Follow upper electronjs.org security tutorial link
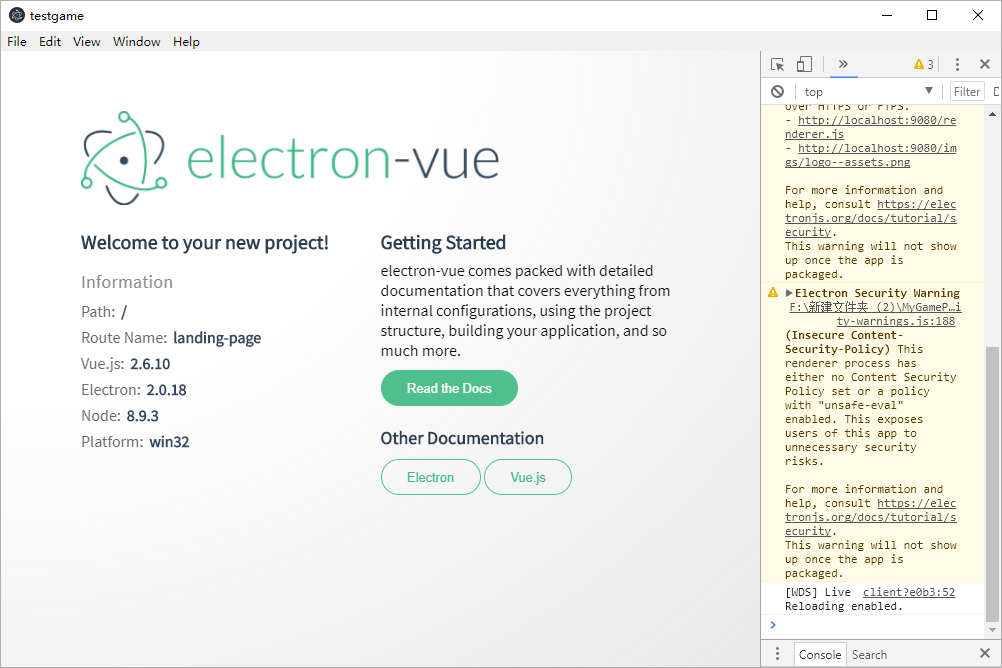 pyautogui.click(x=870, y=218)
